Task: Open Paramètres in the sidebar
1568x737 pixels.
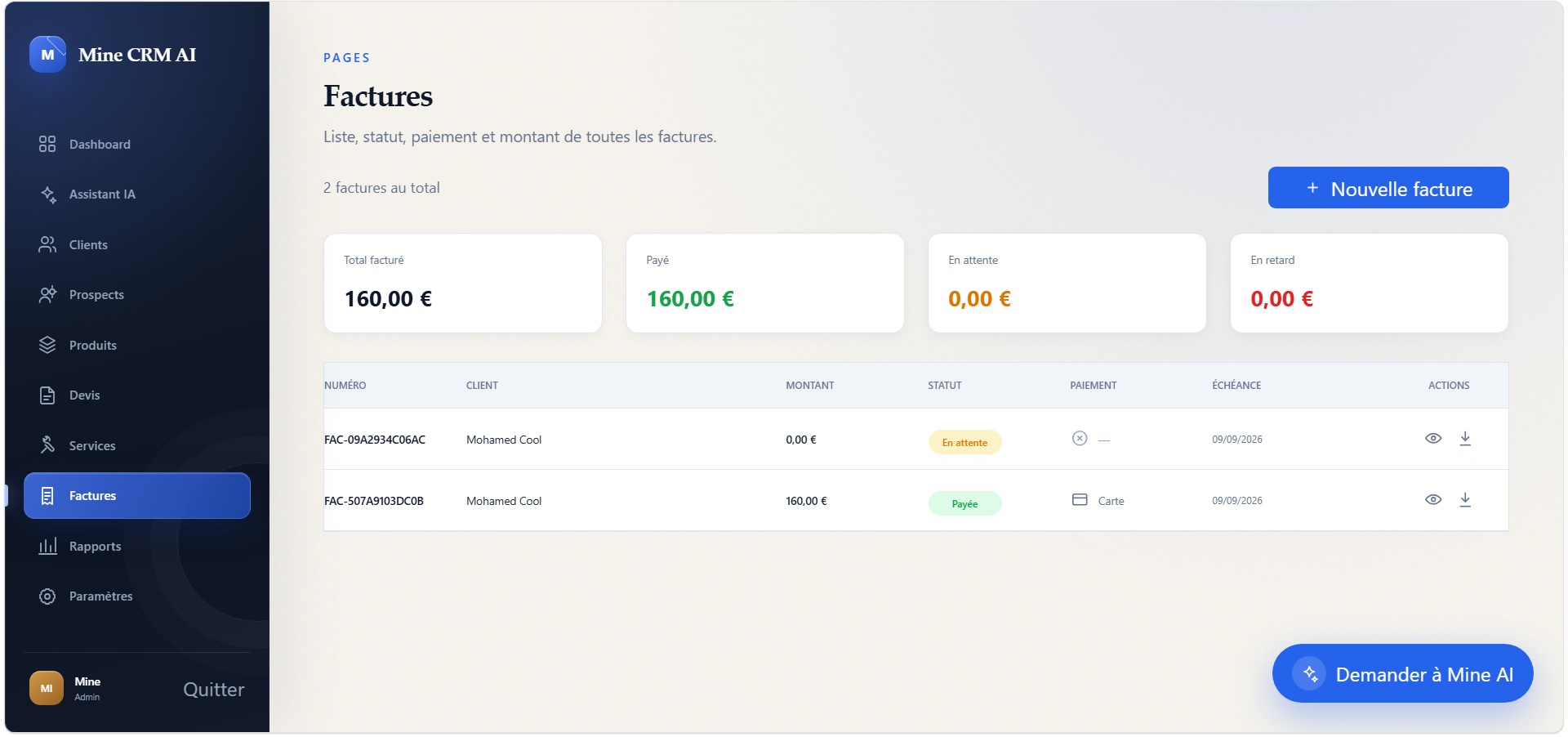Action: pos(137,596)
